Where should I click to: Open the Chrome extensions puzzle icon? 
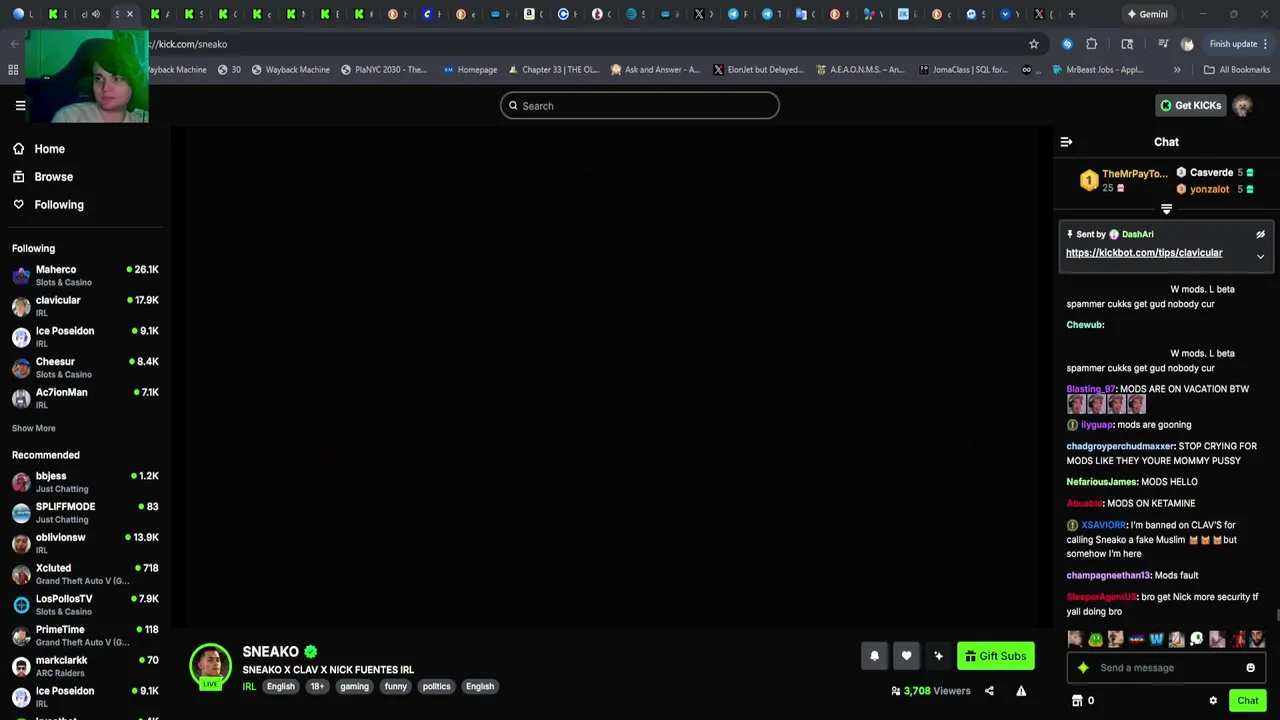[x=1091, y=44]
